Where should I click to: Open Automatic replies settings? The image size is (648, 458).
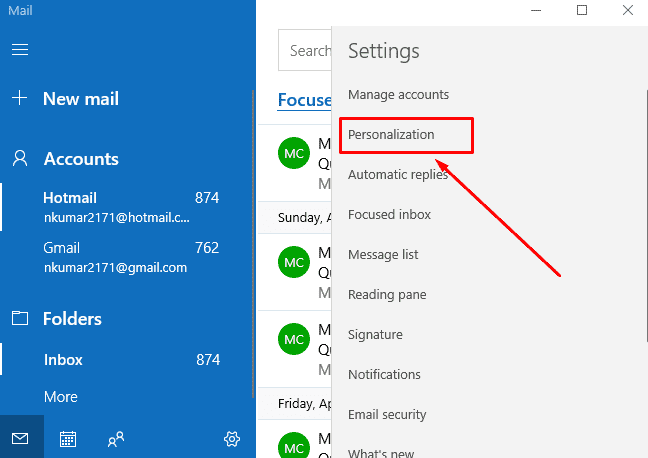tap(398, 174)
